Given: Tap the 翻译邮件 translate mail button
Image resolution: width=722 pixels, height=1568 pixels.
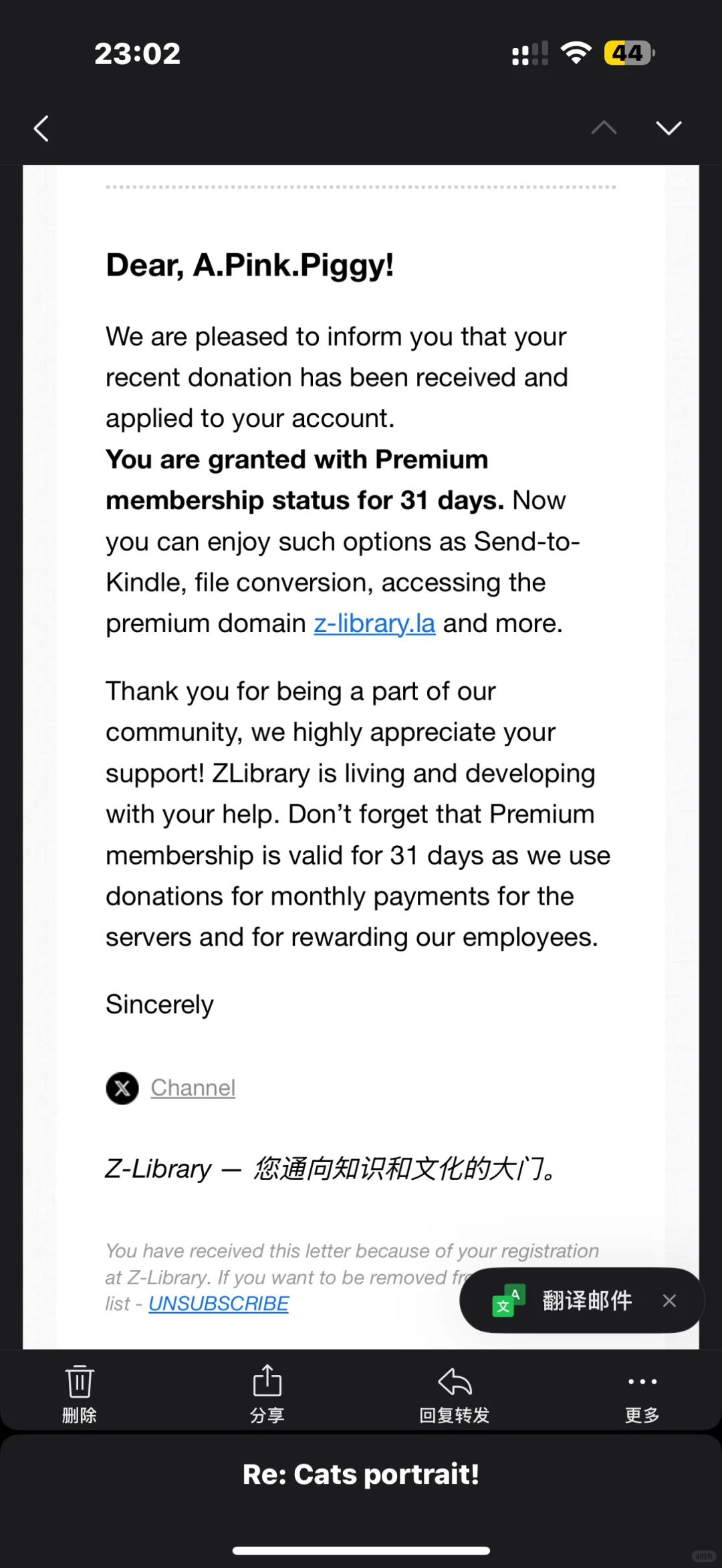Looking at the screenshot, I should coord(587,1300).
